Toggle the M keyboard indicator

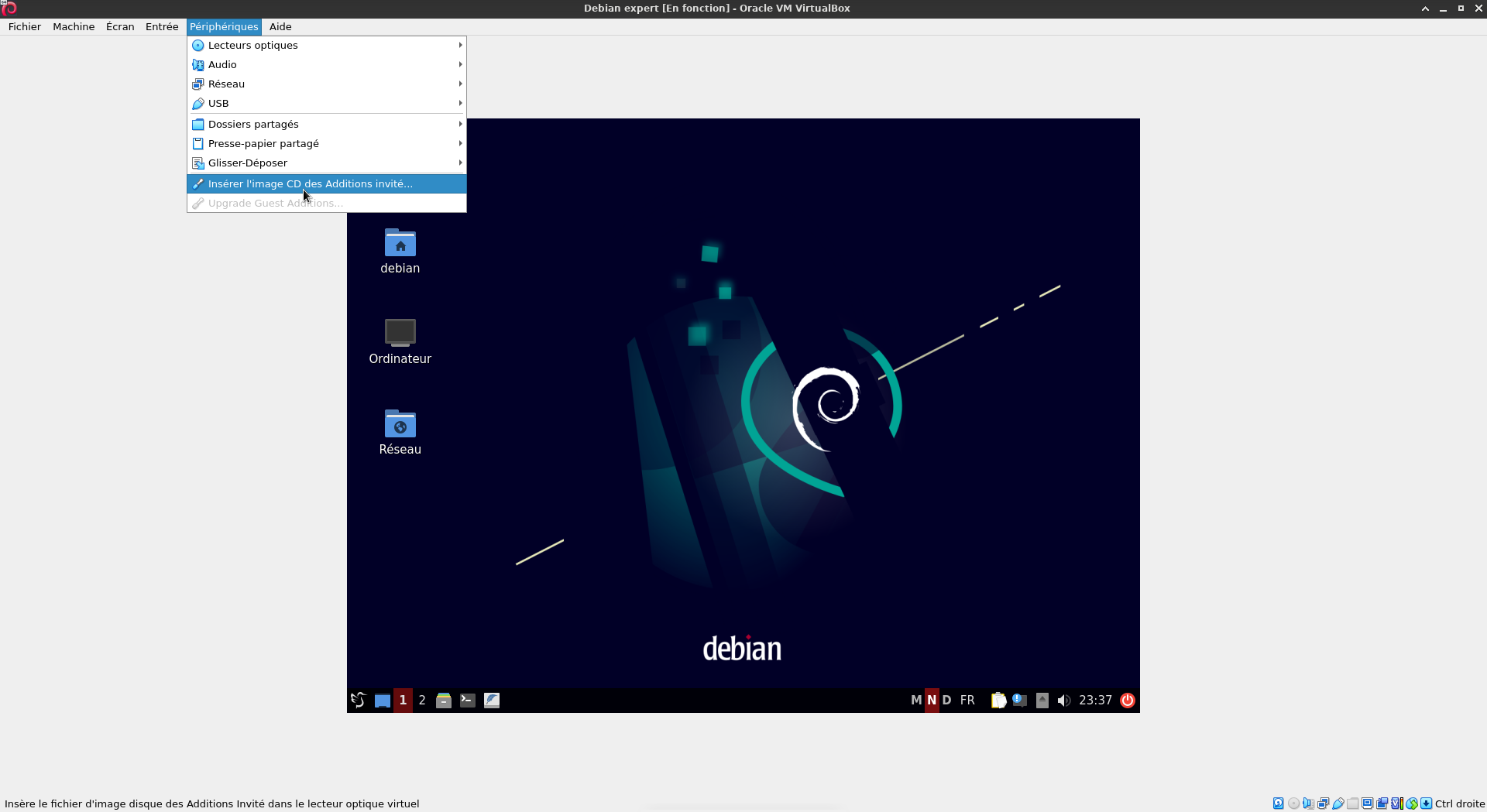click(916, 700)
